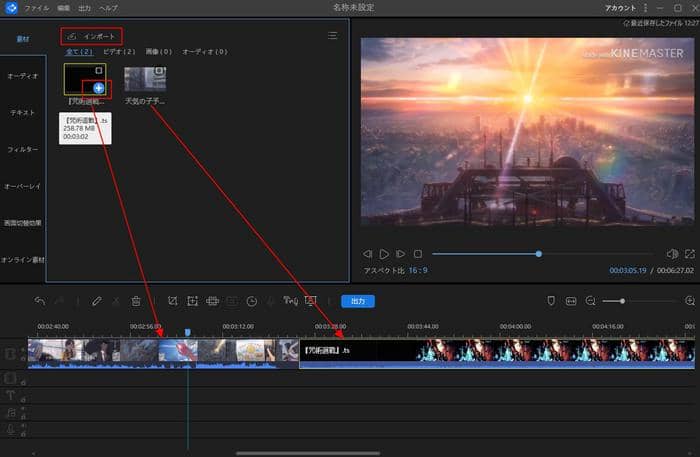This screenshot has height=457, width=700.
Task: Toggle lock on the music track
Action: [23, 417]
